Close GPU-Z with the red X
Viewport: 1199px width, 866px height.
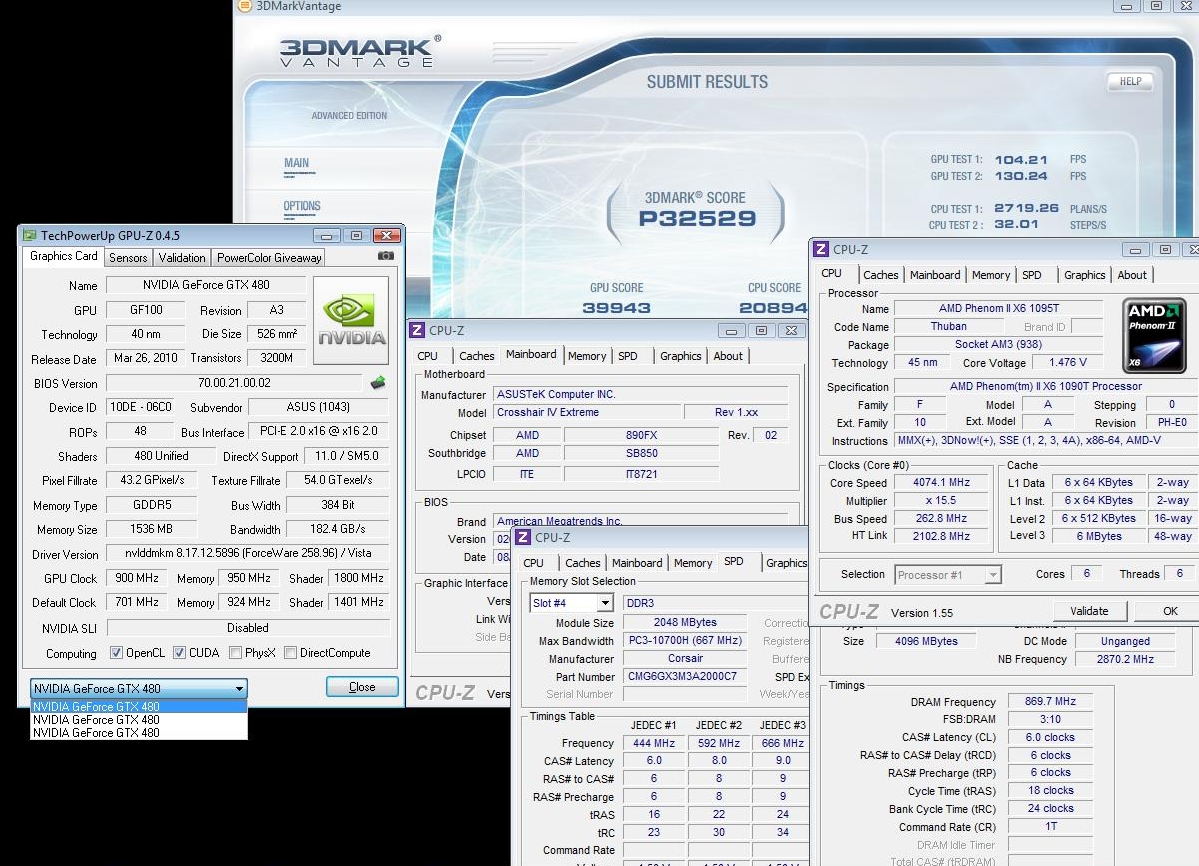pyautogui.click(x=387, y=235)
